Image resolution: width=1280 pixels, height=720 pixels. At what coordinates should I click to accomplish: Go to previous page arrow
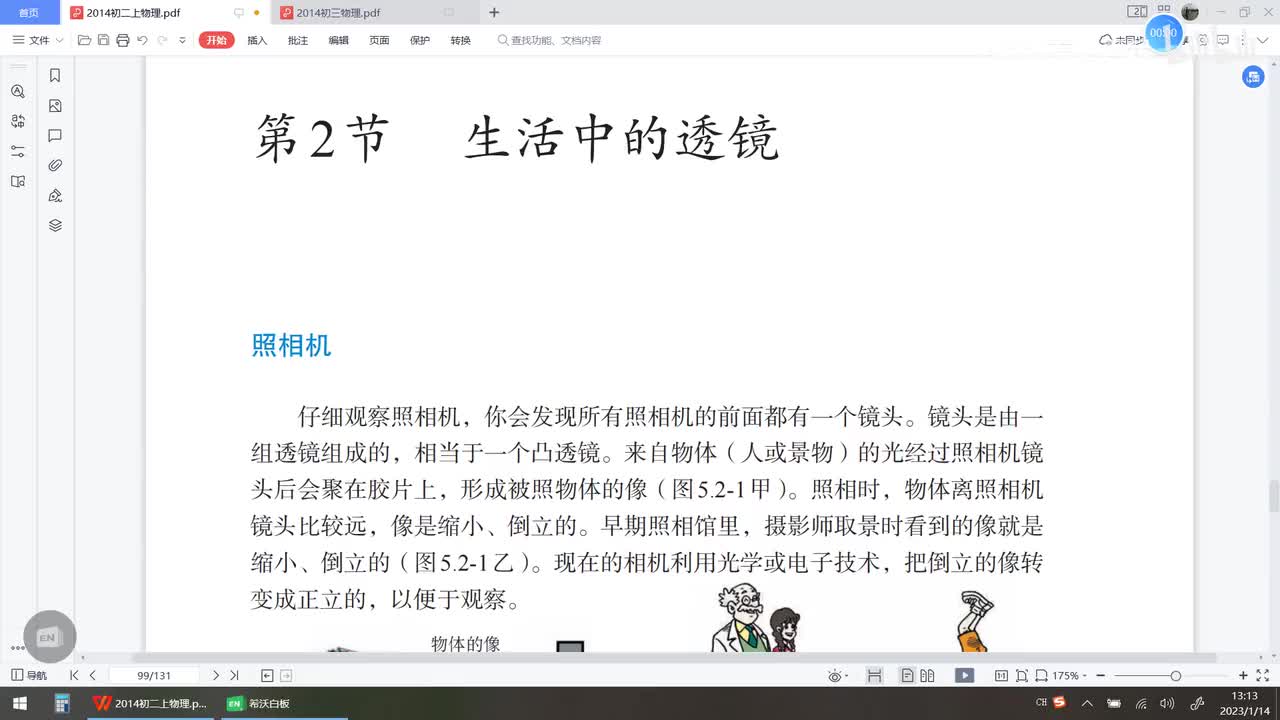click(93, 676)
